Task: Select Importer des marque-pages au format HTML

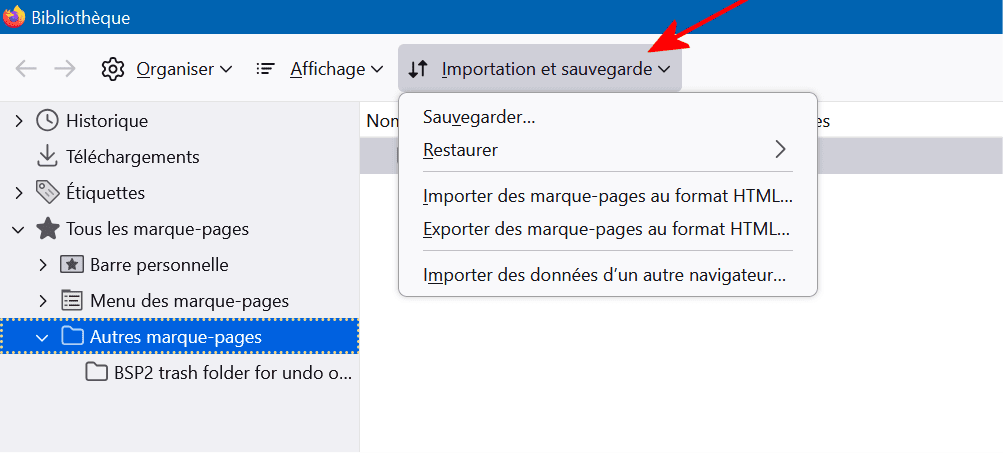Action: pos(608,196)
